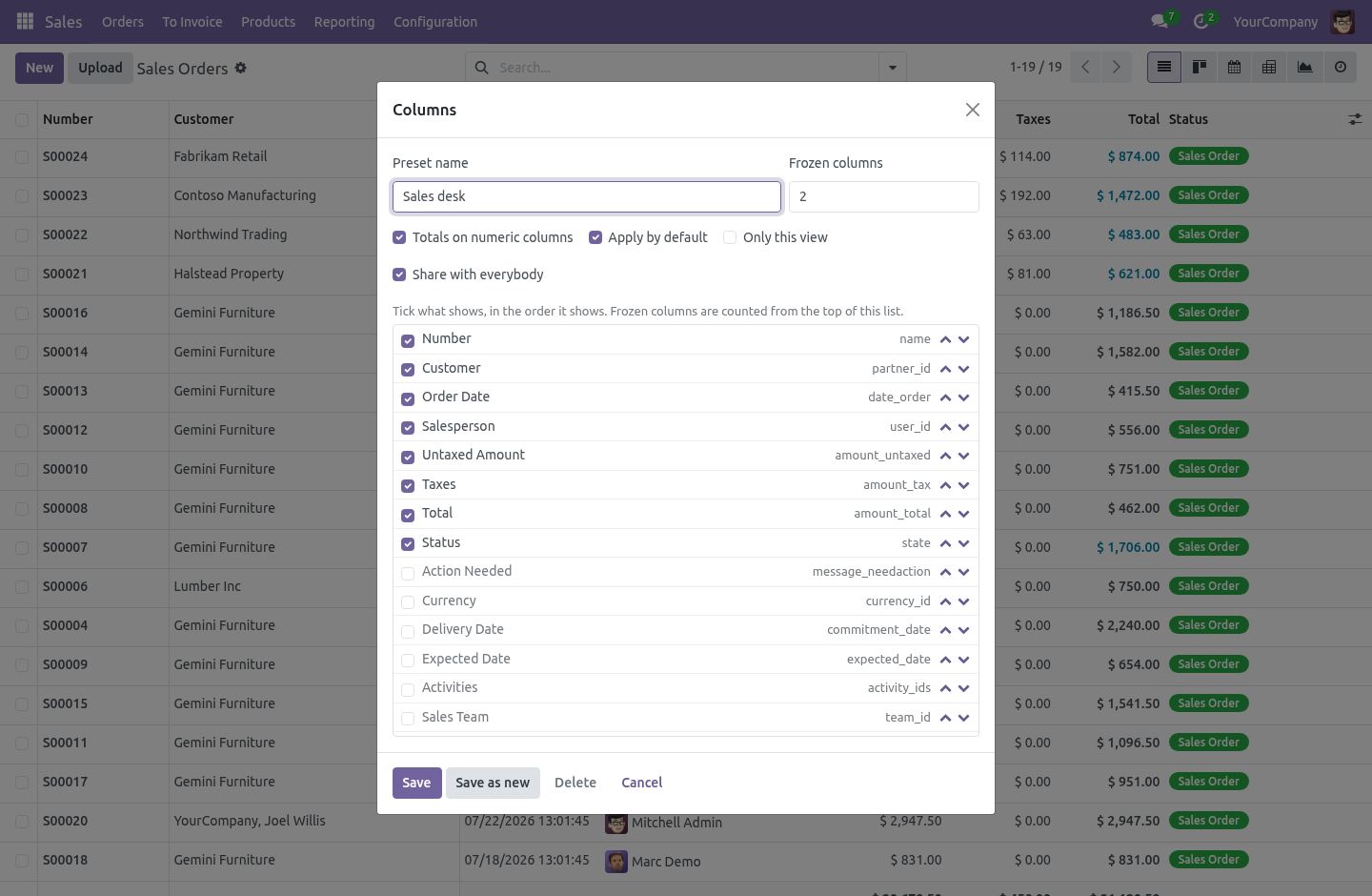Switch to pivot view
The image size is (1372, 896).
tap(1269, 67)
